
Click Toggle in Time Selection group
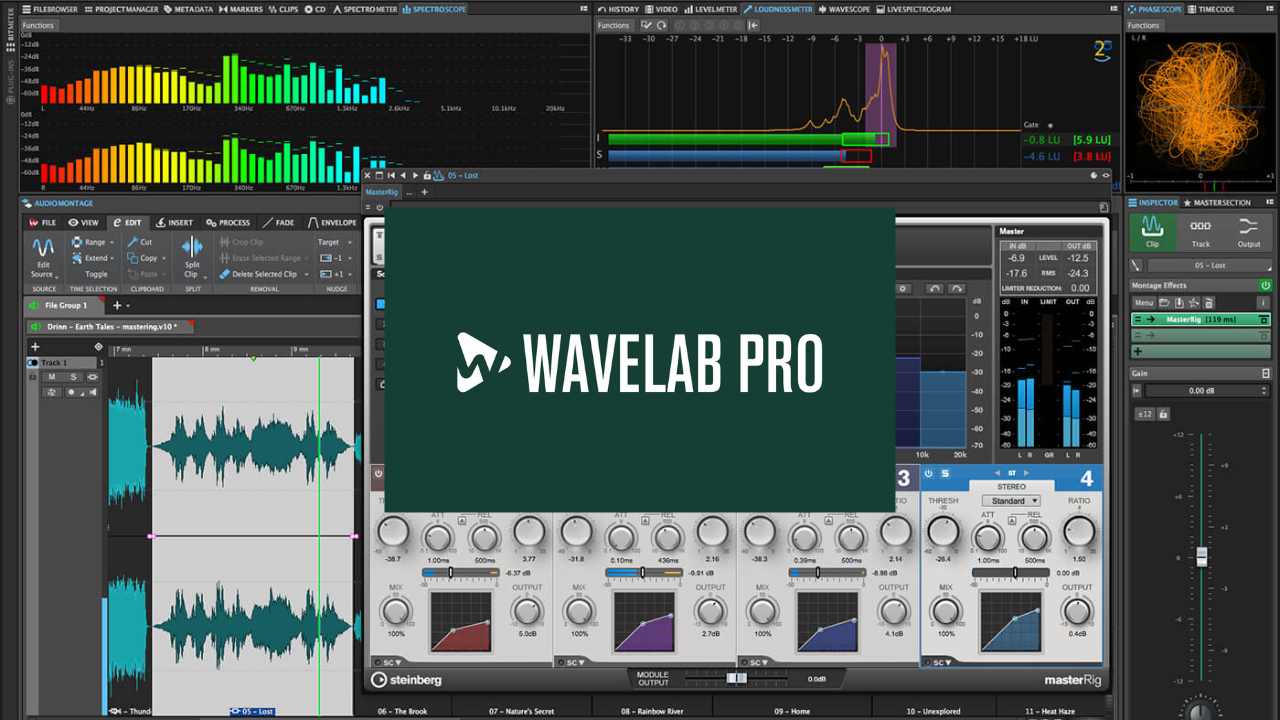pyautogui.click(x=96, y=274)
